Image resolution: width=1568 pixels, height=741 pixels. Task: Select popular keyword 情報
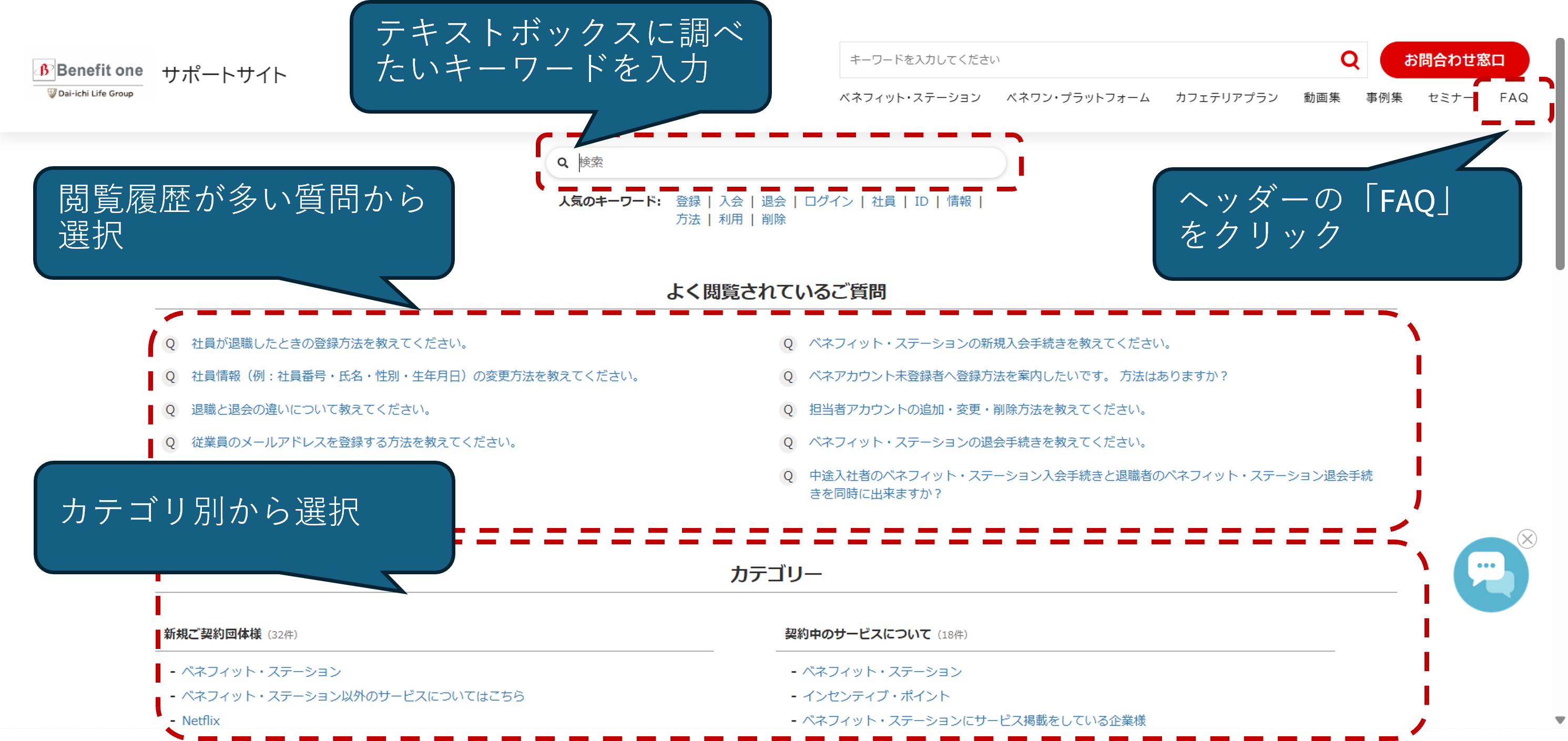click(x=959, y=201)
